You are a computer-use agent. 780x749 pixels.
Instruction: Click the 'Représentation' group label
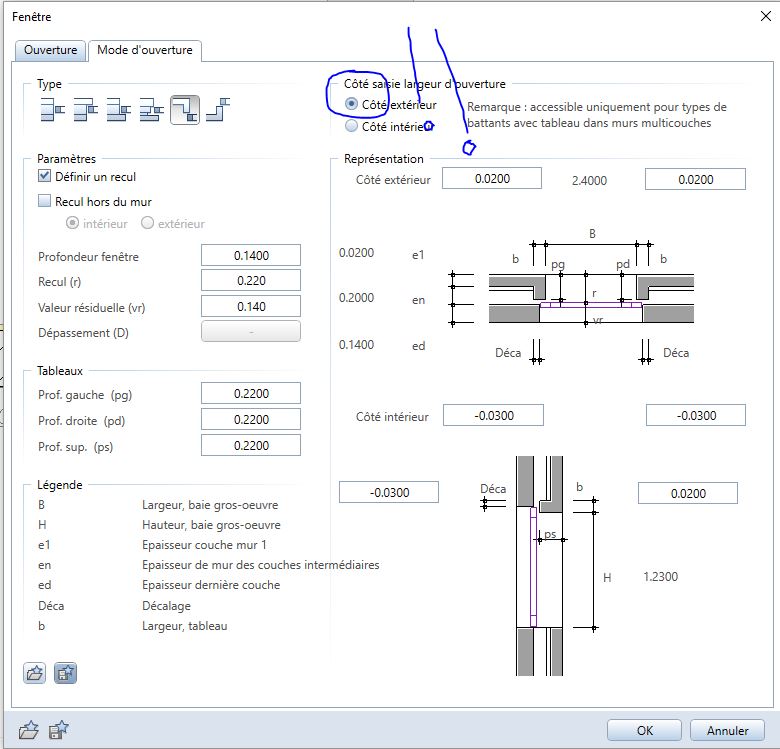click(x=384, y=159)
